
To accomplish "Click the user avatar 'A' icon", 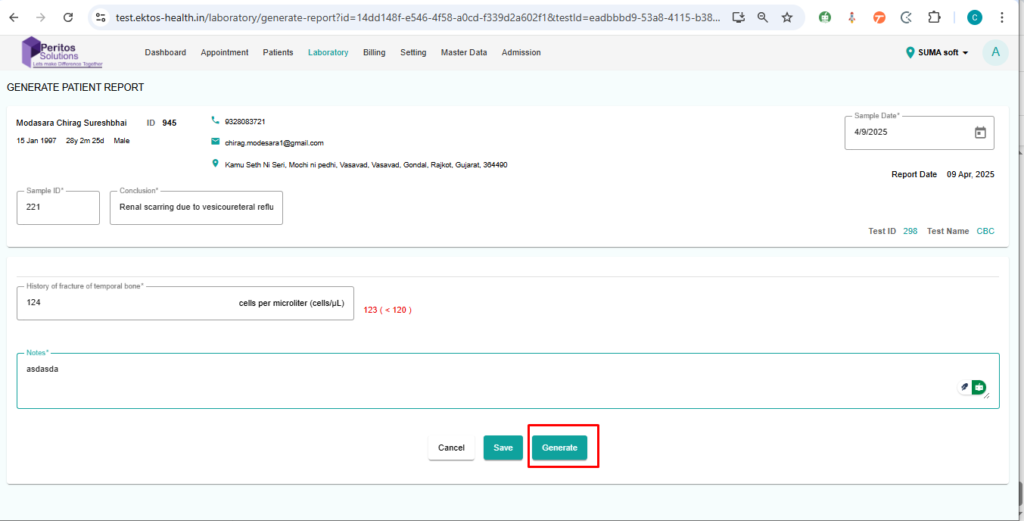I will coord(994,53).
